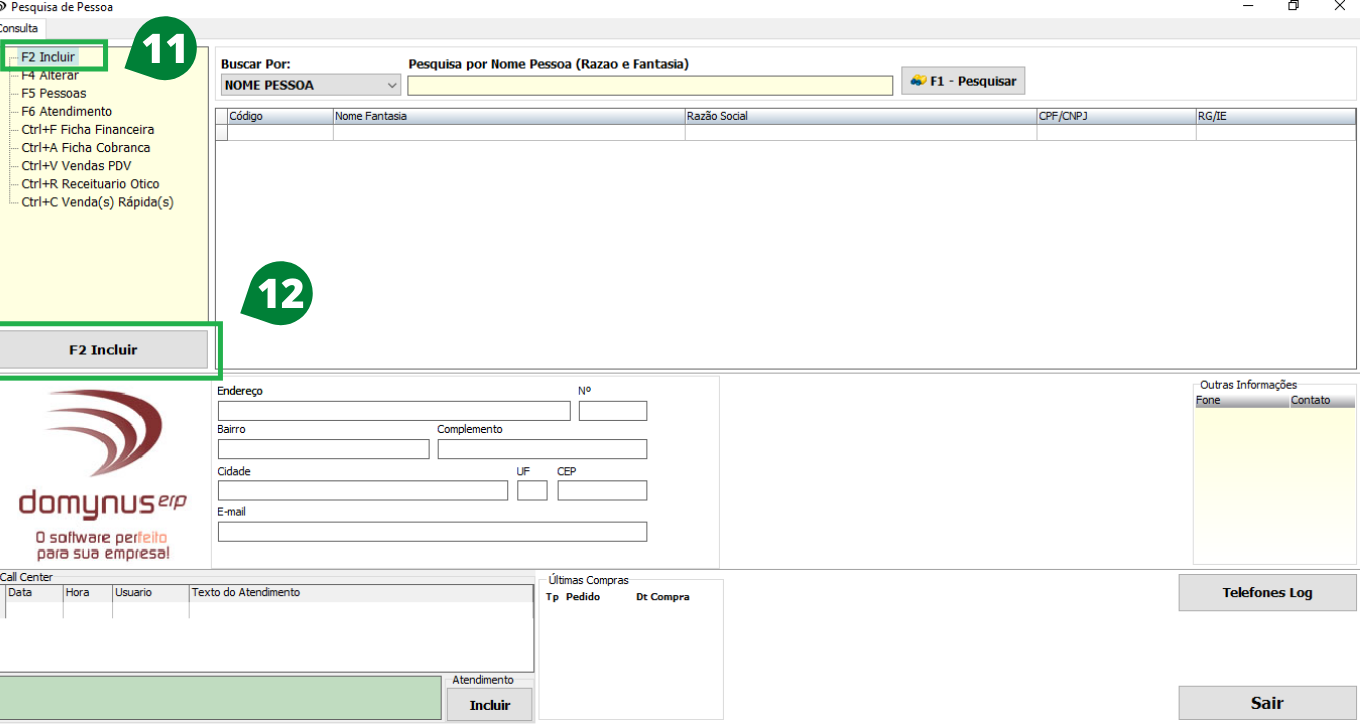Click F1 - Pesquisar button
Screen dimensions: 1360x726
(963, 81)
